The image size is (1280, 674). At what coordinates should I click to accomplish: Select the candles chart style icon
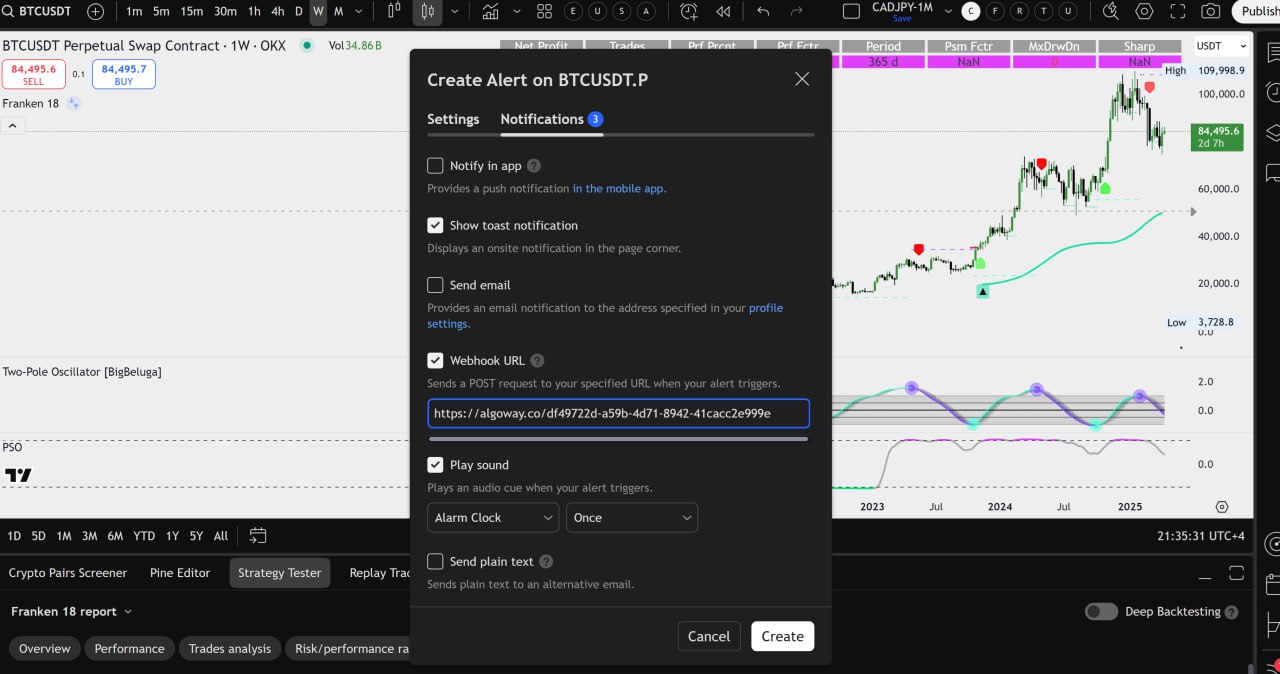click(x=428, y=12)
